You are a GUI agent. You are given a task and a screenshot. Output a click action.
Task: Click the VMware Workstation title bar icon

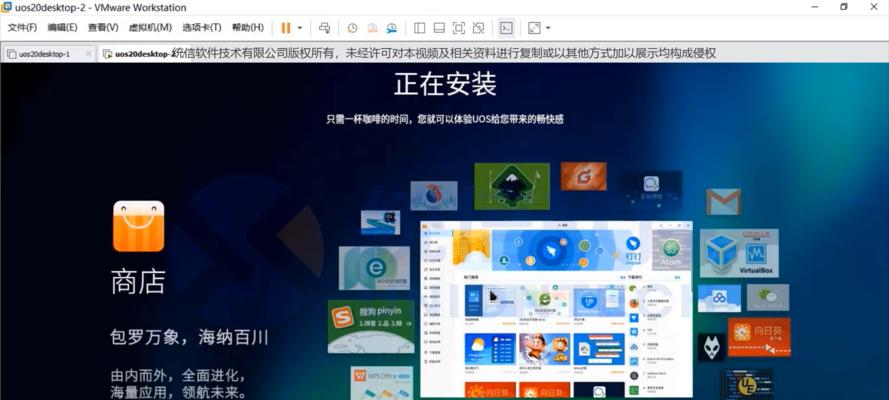tap(7, 7)
